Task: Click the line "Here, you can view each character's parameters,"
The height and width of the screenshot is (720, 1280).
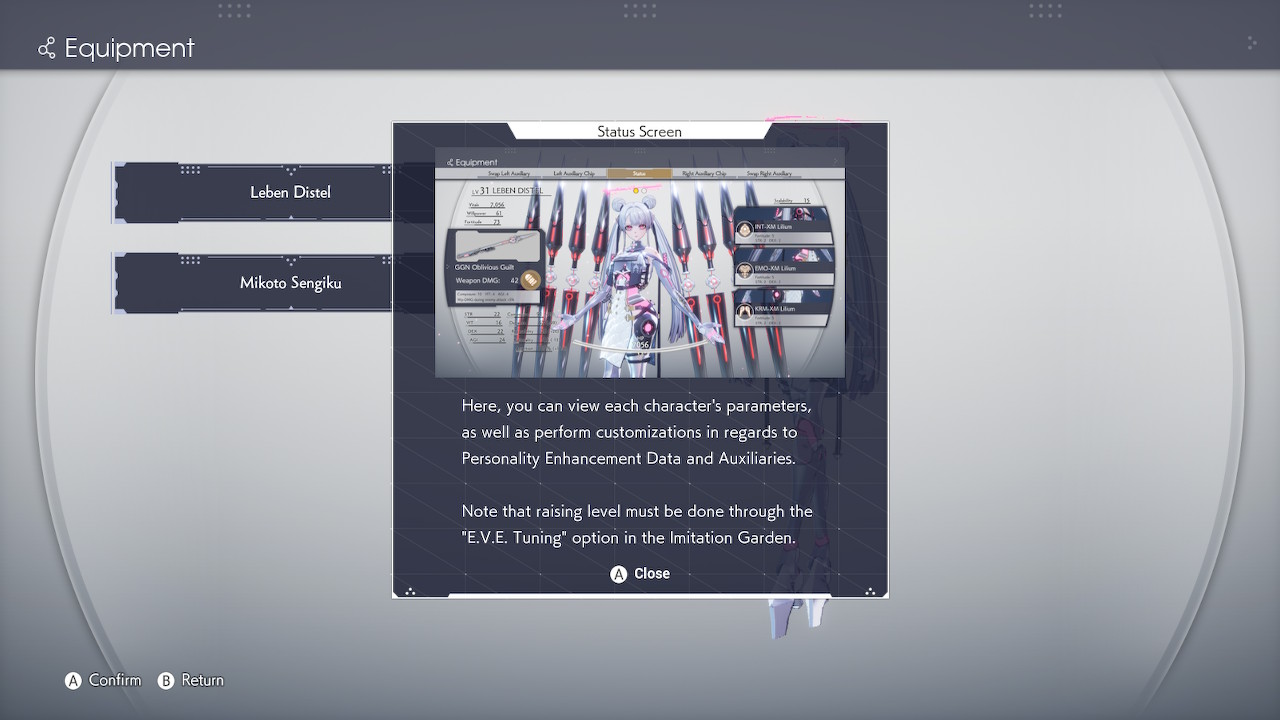Action: tap(636, 406)
